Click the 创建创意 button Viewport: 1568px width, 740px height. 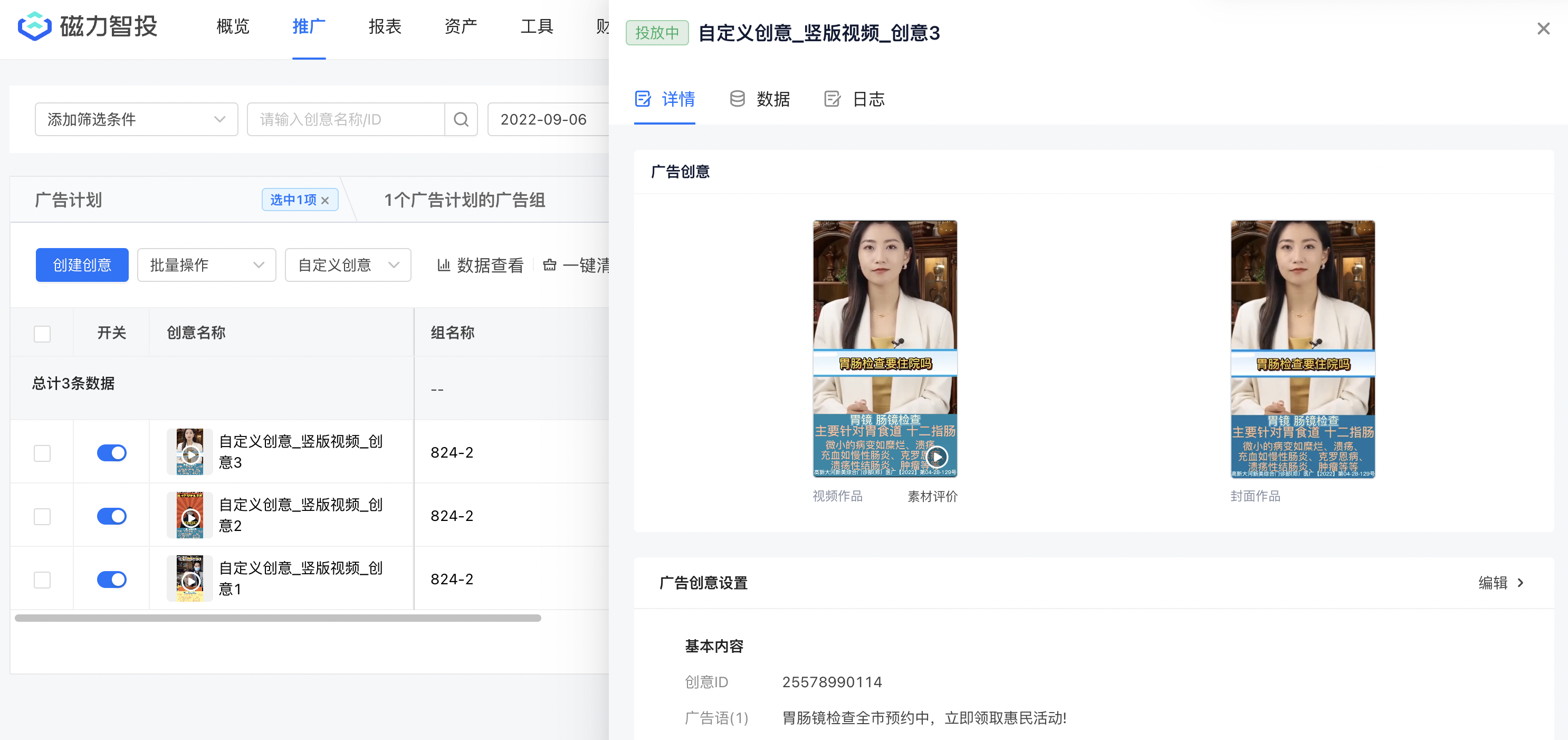pyautogui.click(x=82, y=265)
